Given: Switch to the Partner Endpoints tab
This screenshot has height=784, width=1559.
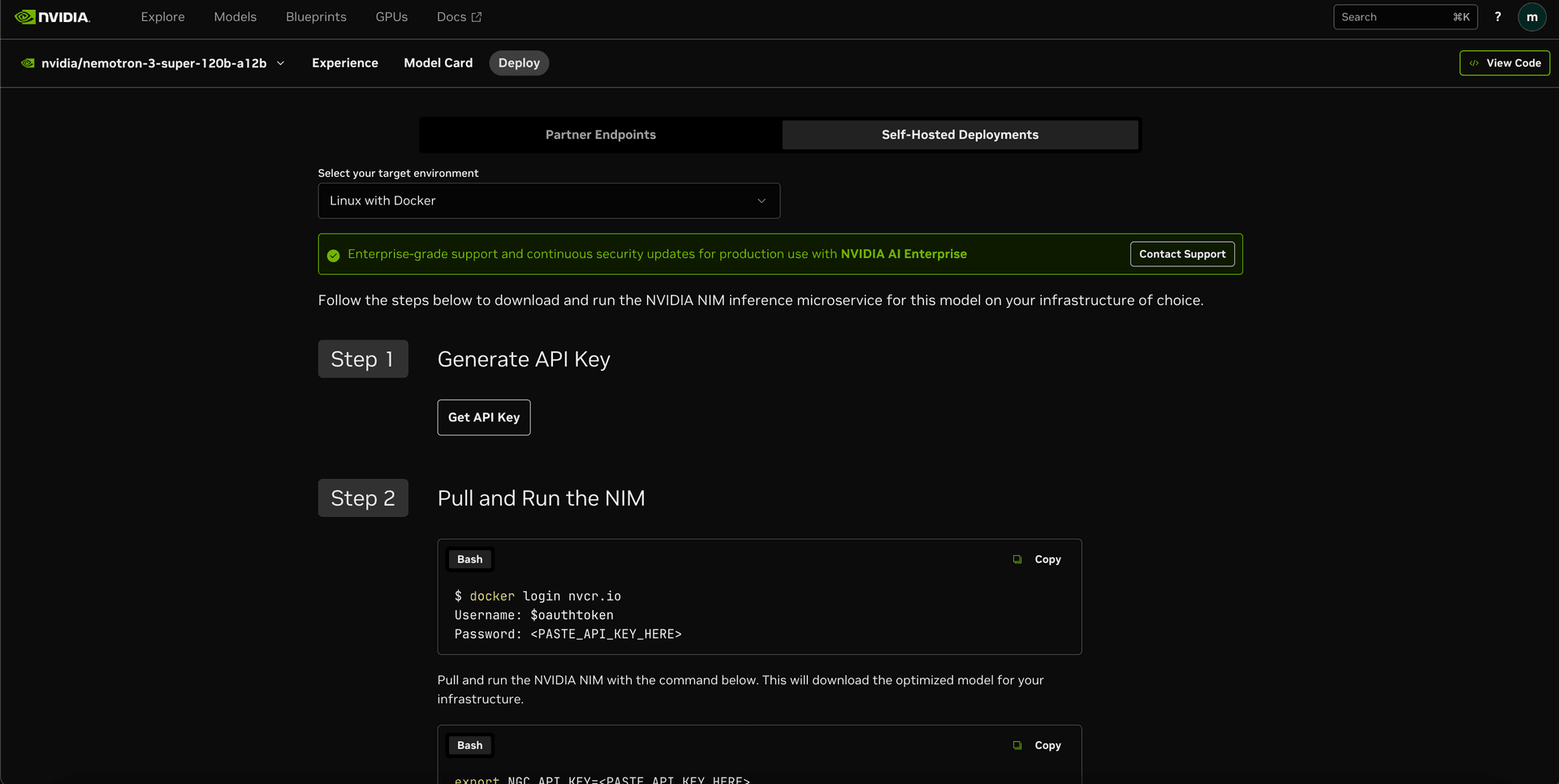Looking at the screenshot, I should 600,135.
